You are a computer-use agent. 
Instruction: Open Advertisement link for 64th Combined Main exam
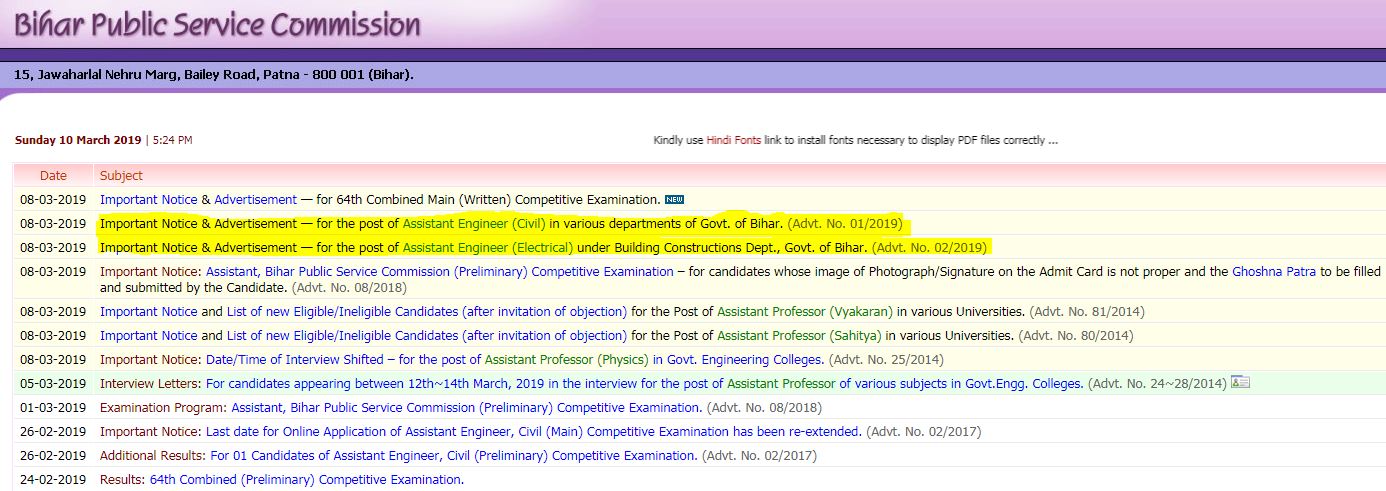tap(256, 199)
